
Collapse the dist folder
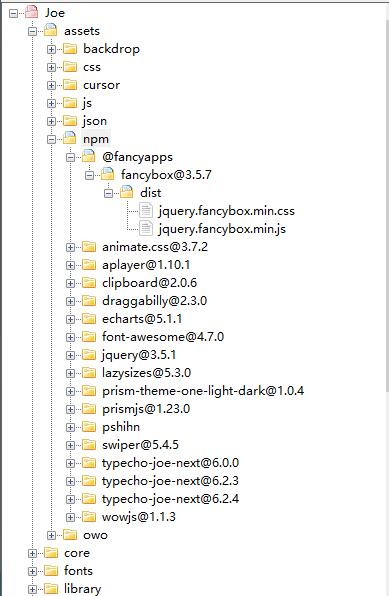108,193
